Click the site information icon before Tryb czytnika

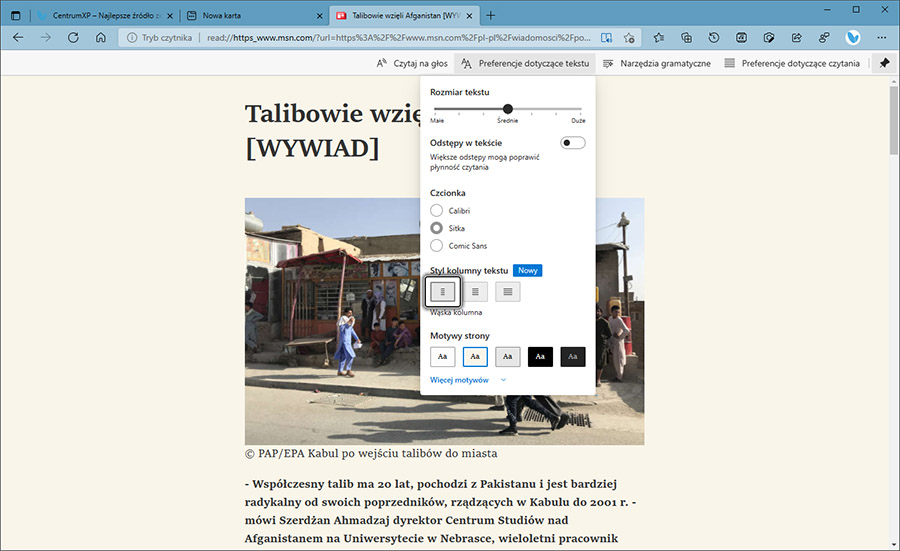[x=131, y=38]
